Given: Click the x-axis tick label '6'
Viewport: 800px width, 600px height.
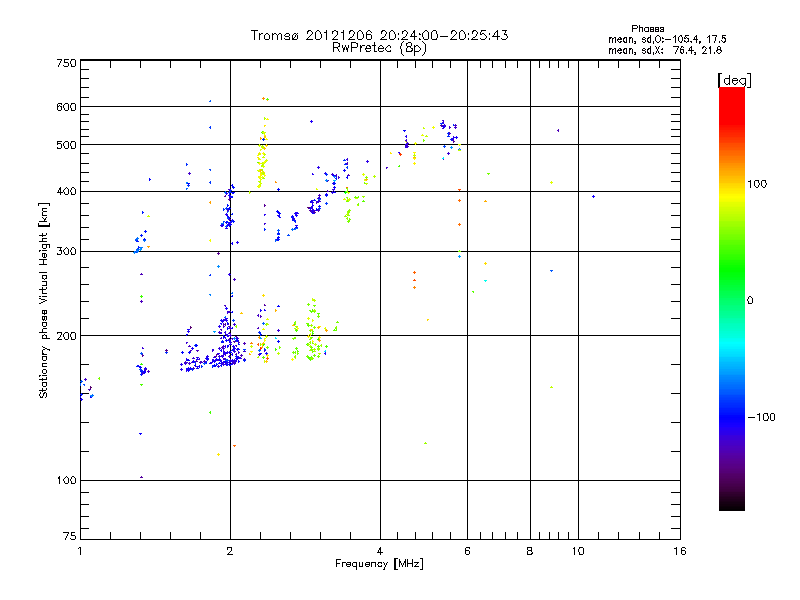Looking at the screenshot, I should point(467,551).
